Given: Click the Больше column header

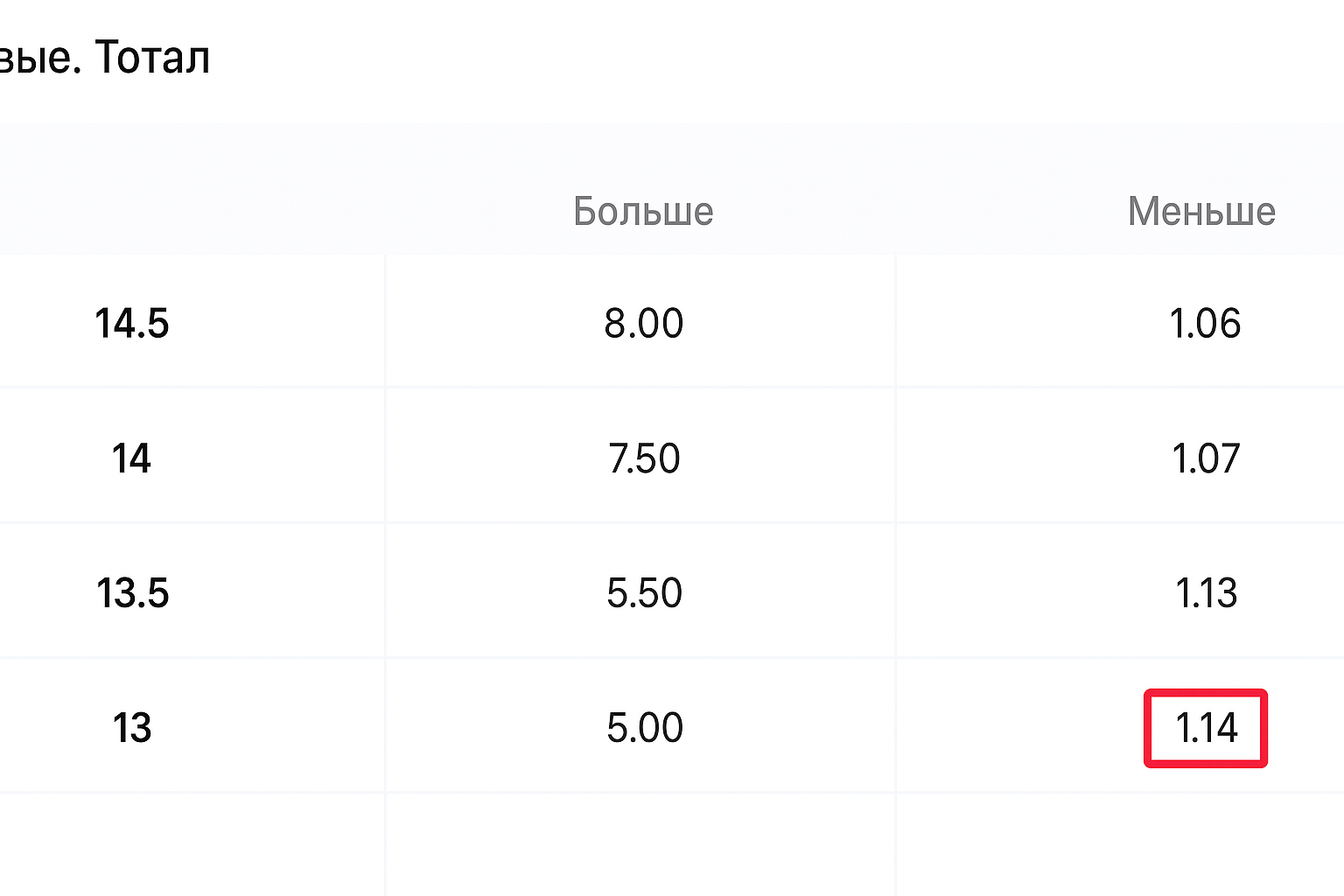Looking at the screenshot, I should click(643, 212).
